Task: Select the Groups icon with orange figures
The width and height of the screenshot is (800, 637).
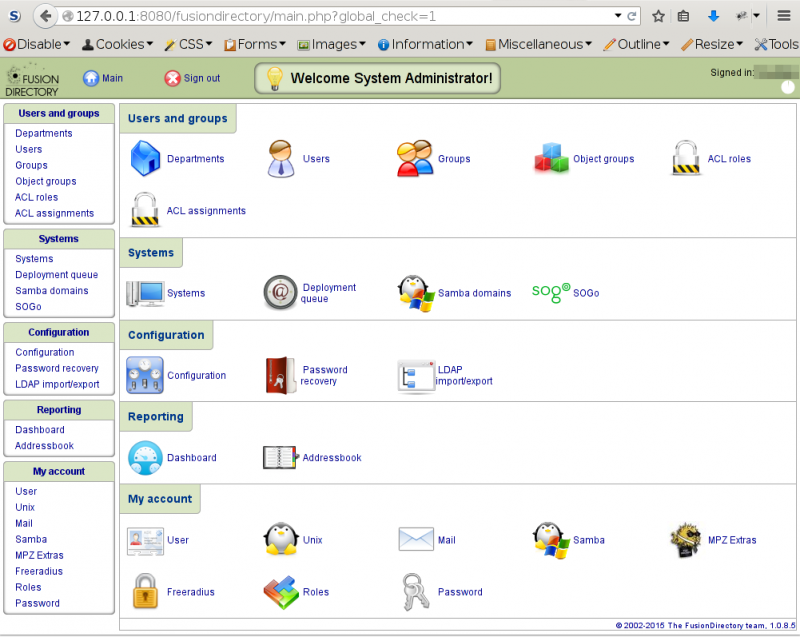Action: point(413,158)
